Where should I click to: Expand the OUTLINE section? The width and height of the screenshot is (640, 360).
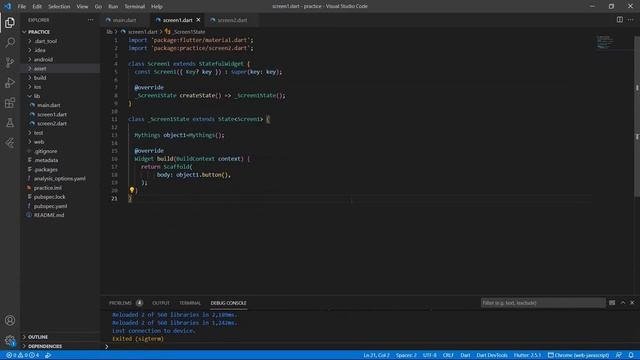coord(38,337)
